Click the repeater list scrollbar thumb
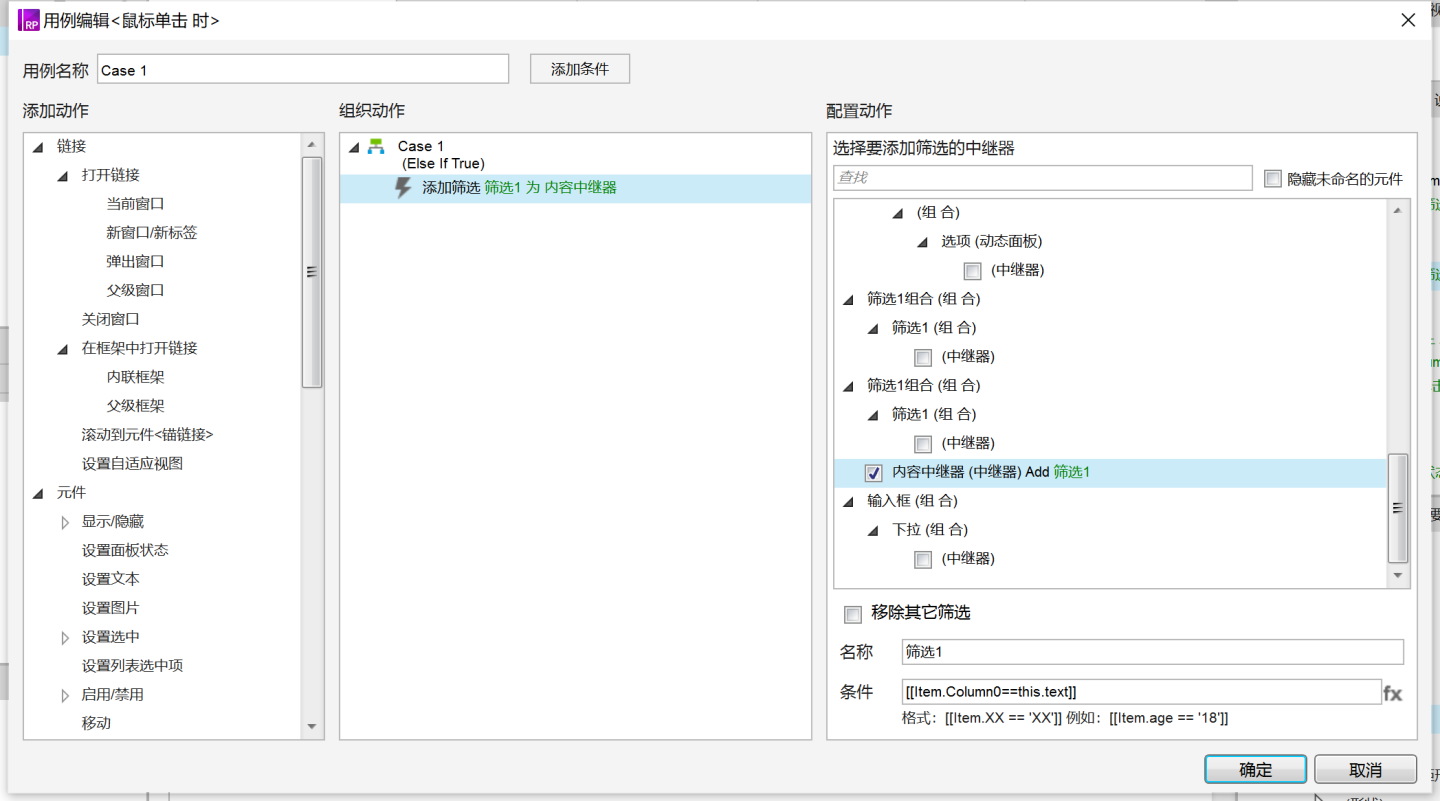1440x801 pixels. pyautogui.click(x=1398, y=508)
